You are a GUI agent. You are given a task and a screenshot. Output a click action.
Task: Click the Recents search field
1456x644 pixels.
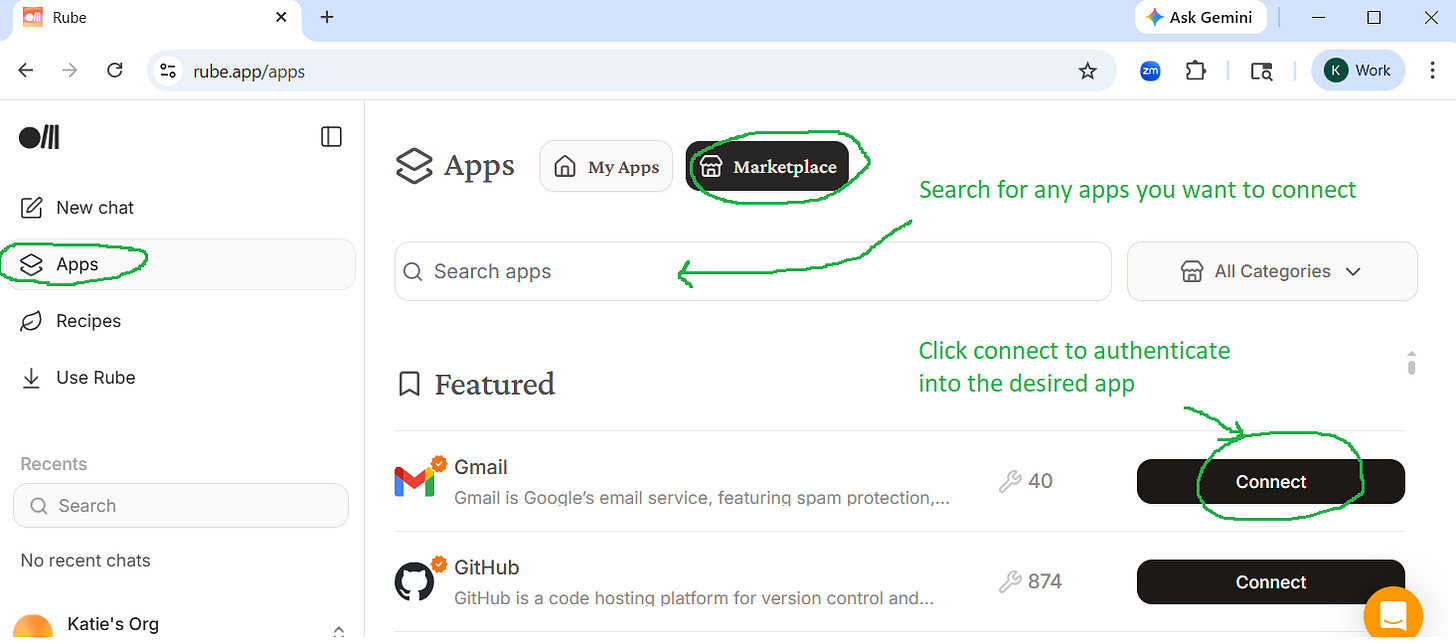click(x=181, y=506)
